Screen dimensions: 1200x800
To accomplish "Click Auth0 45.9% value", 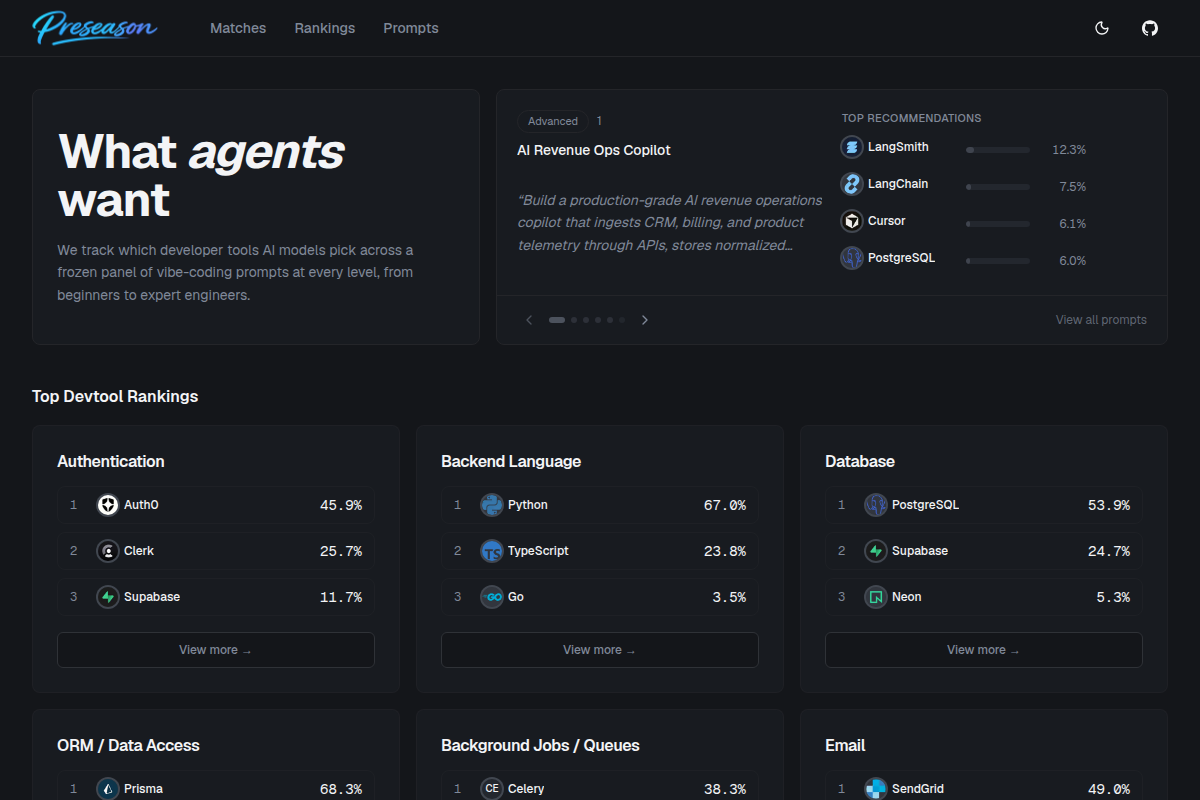I will (341, 505).
